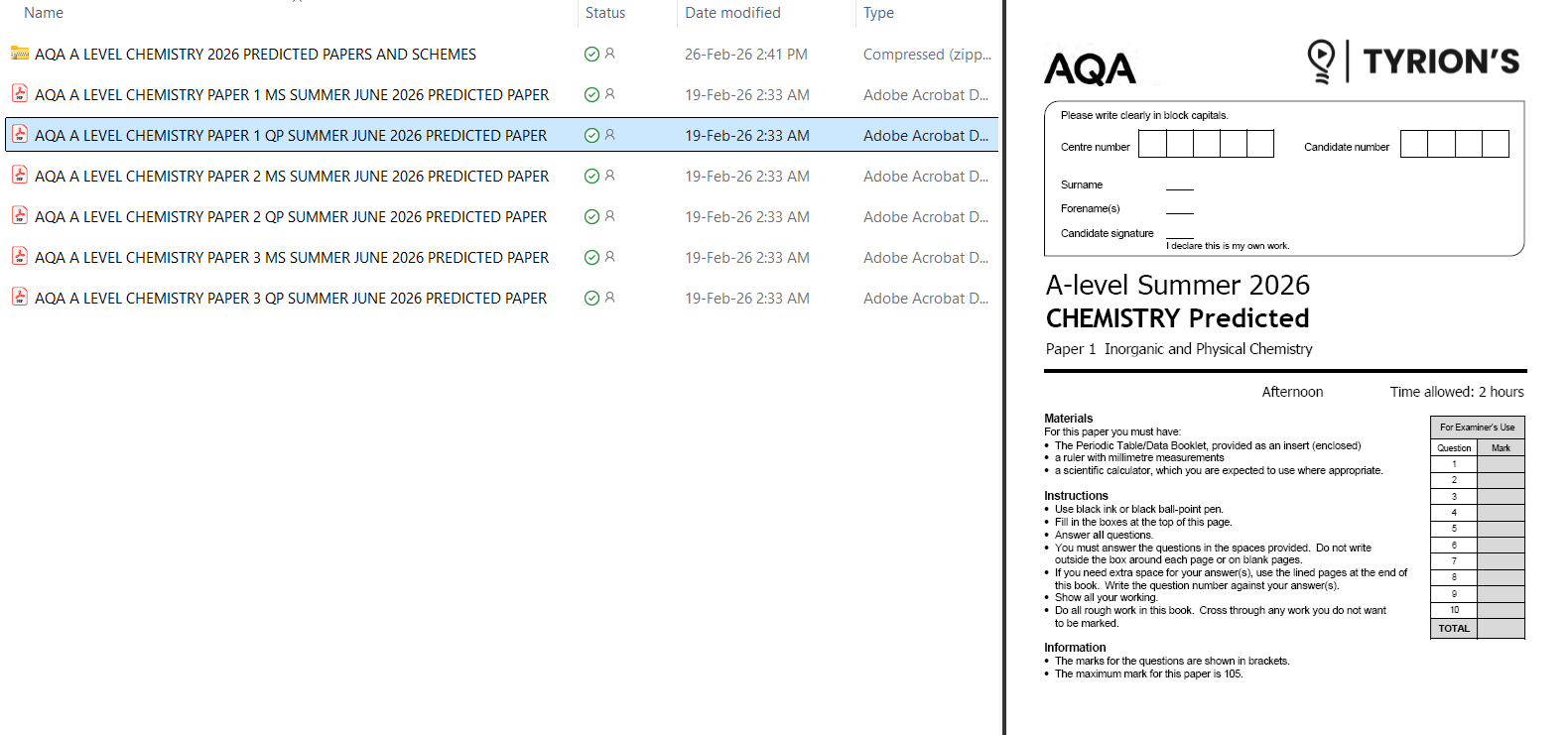Click the Compressed (zipped) type cell
Viewport: 1568px width, 735px height.
927,55
